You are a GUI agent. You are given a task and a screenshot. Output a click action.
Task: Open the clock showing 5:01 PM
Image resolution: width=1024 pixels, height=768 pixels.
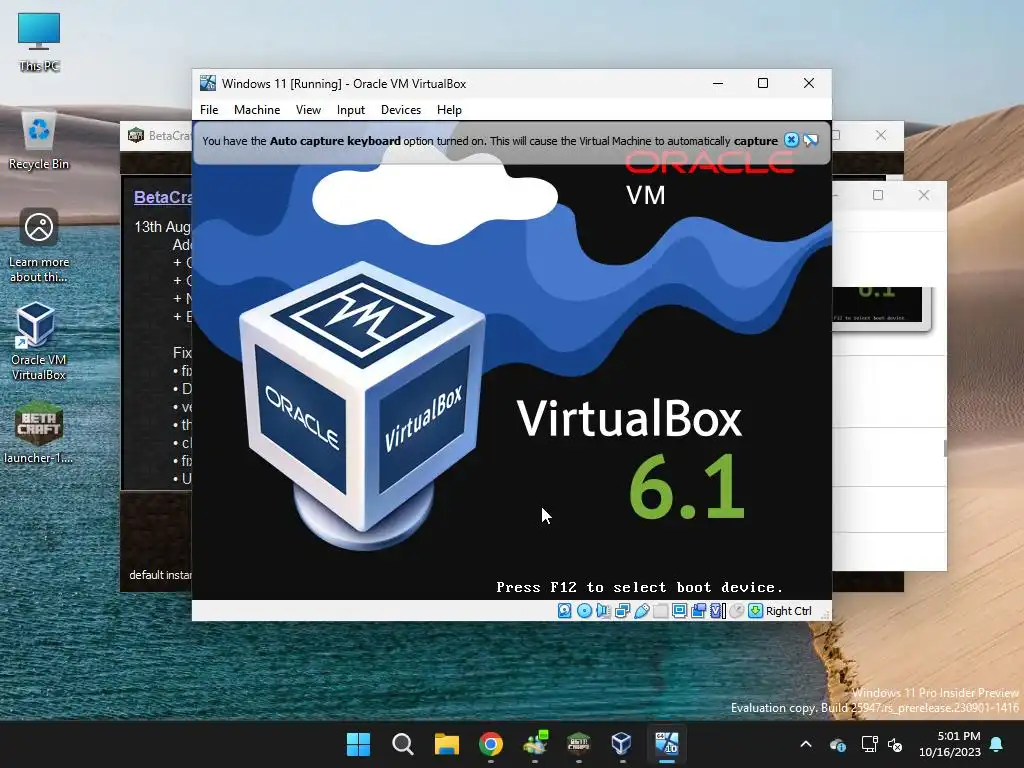point(950,744)
